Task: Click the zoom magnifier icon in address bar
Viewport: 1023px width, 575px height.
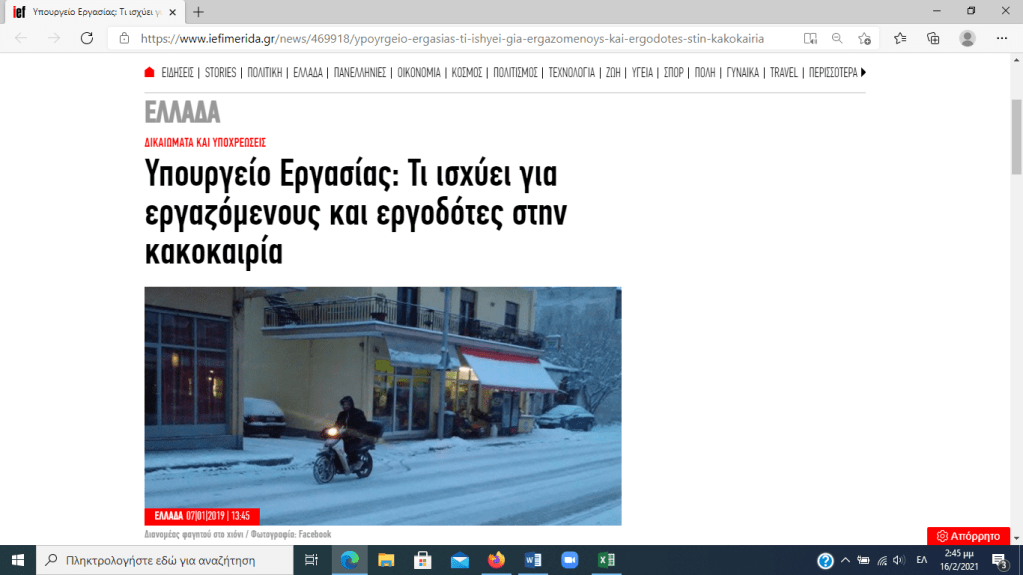Action: (837, 38)
